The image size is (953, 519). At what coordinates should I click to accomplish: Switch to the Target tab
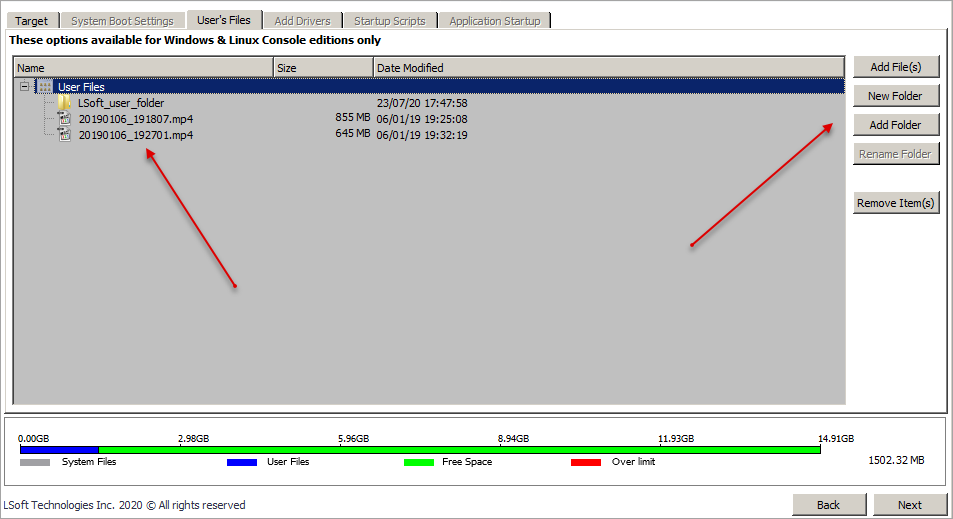pyautogui.click(x=32, y=21)
